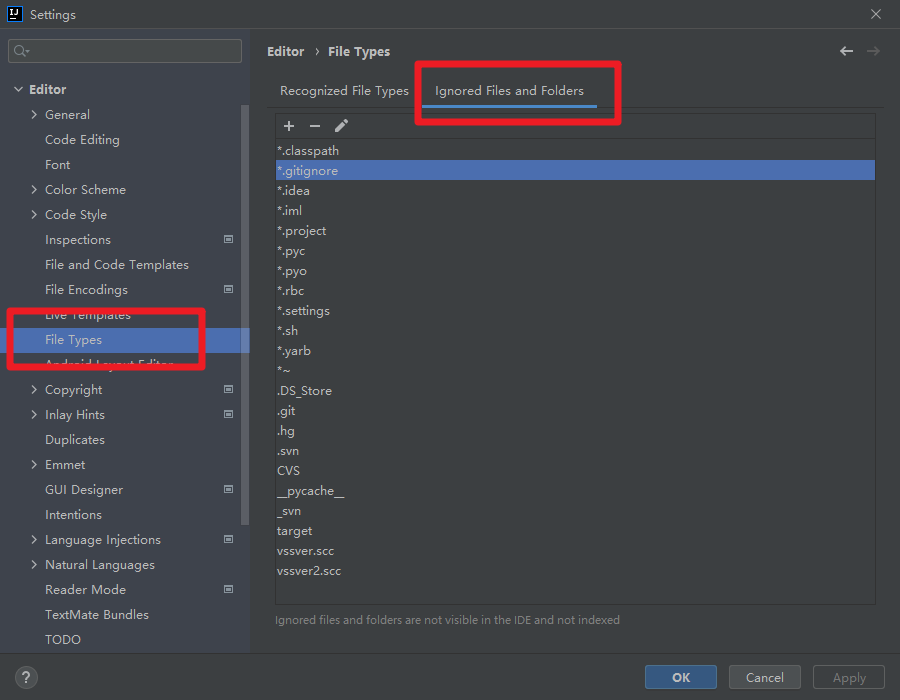The height and width of the screenshot is (700, 900).
Task: Click Editor in the breadcrumb
Action: click(285, 52)
